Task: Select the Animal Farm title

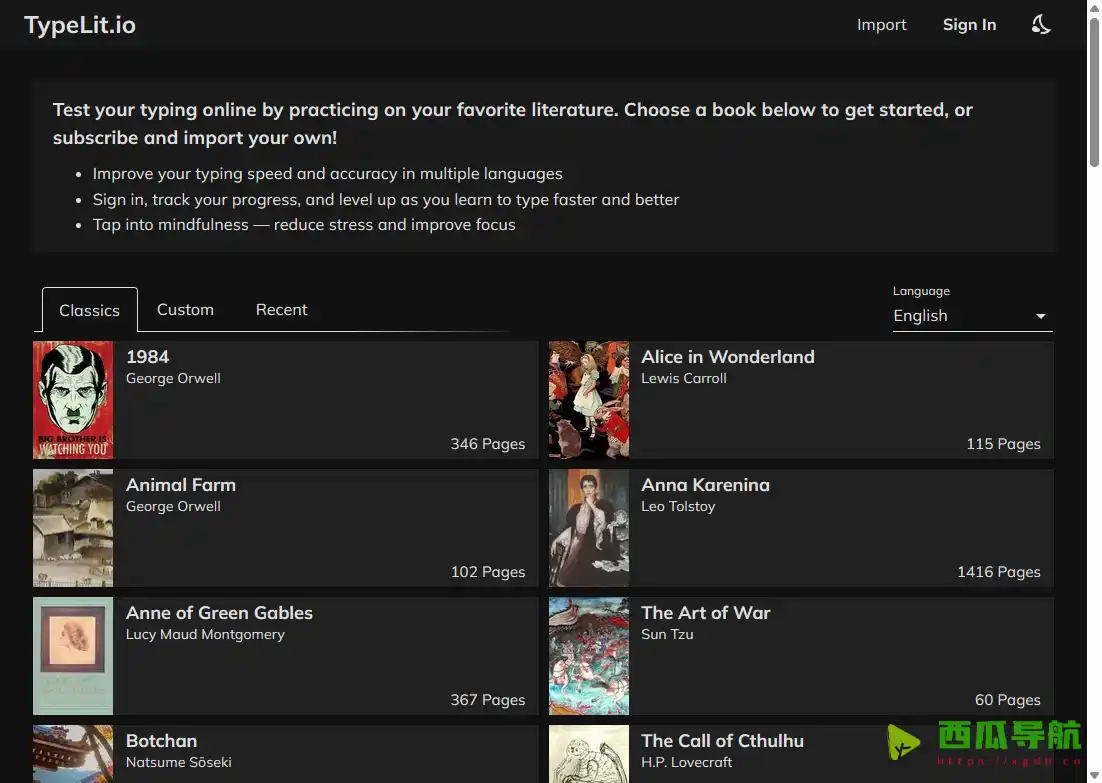Action: pos(181,484)
